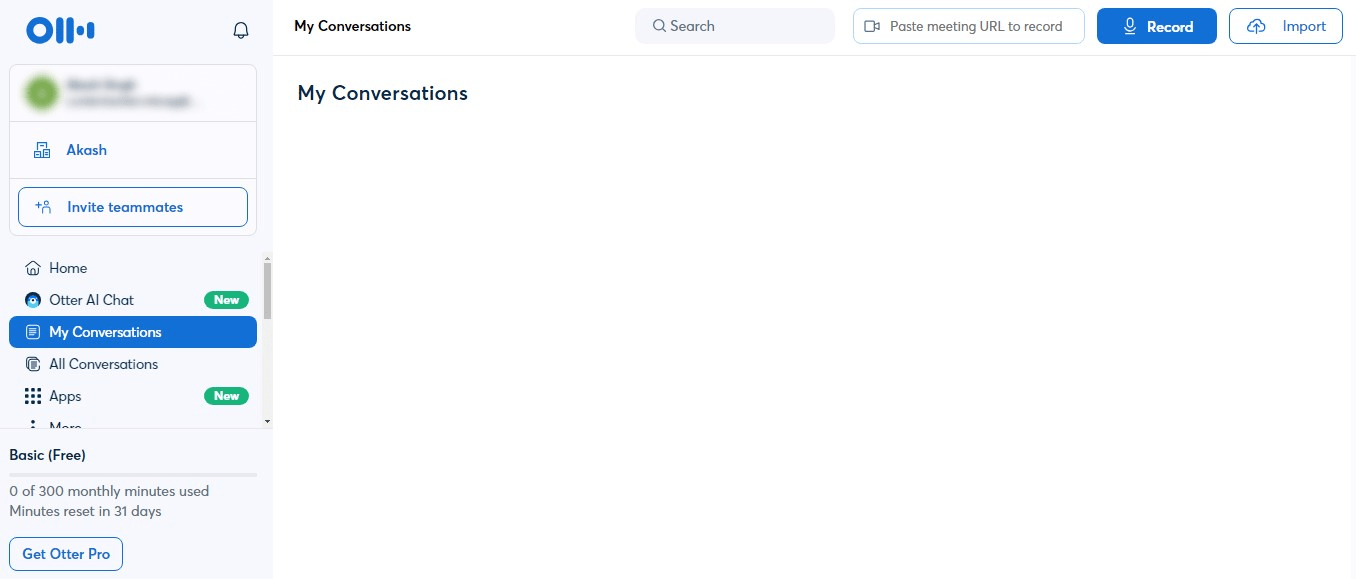Expand the More menu item

pos(65,425)
